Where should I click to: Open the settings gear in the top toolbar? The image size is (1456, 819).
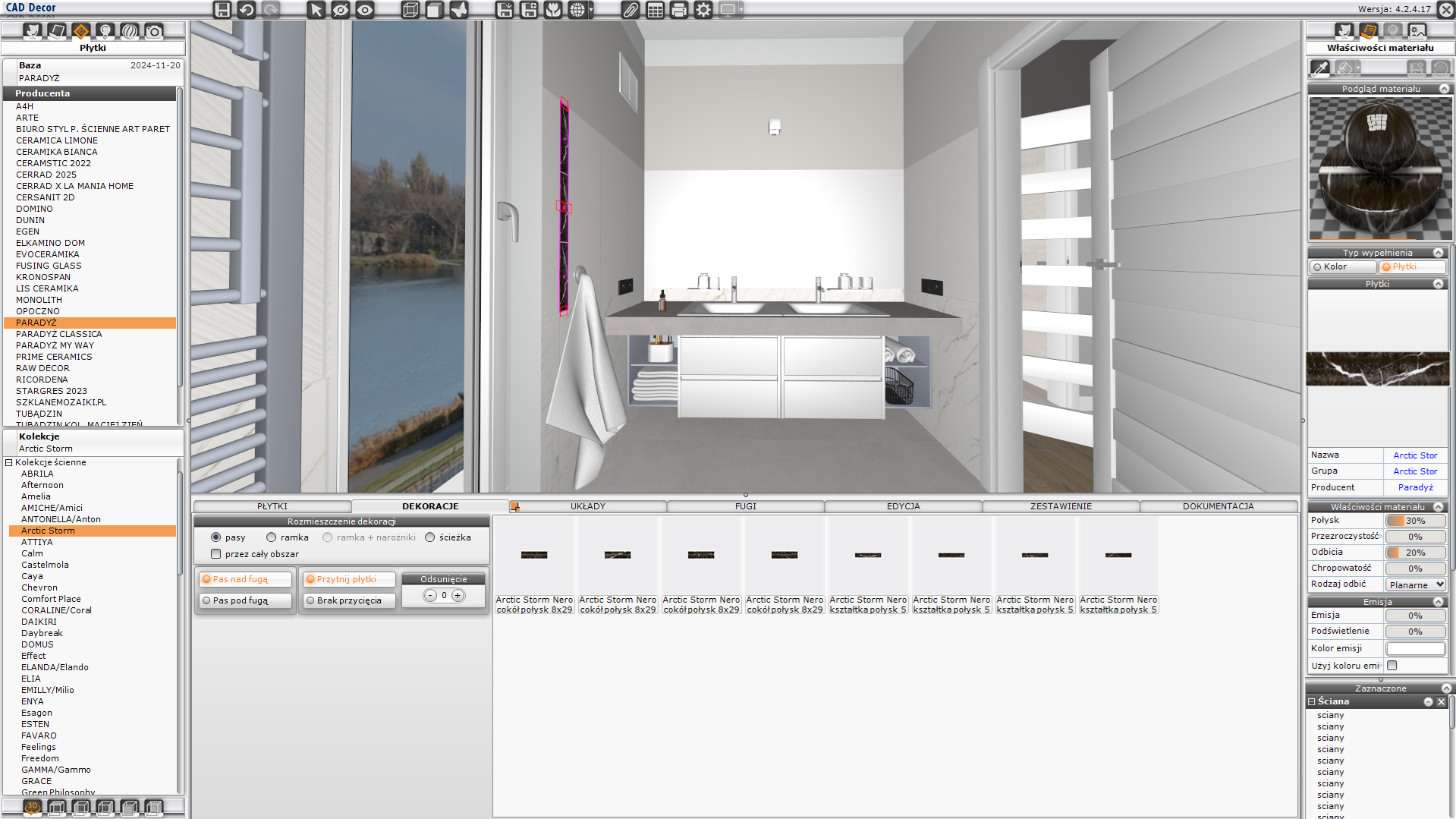tap(703, 10)
